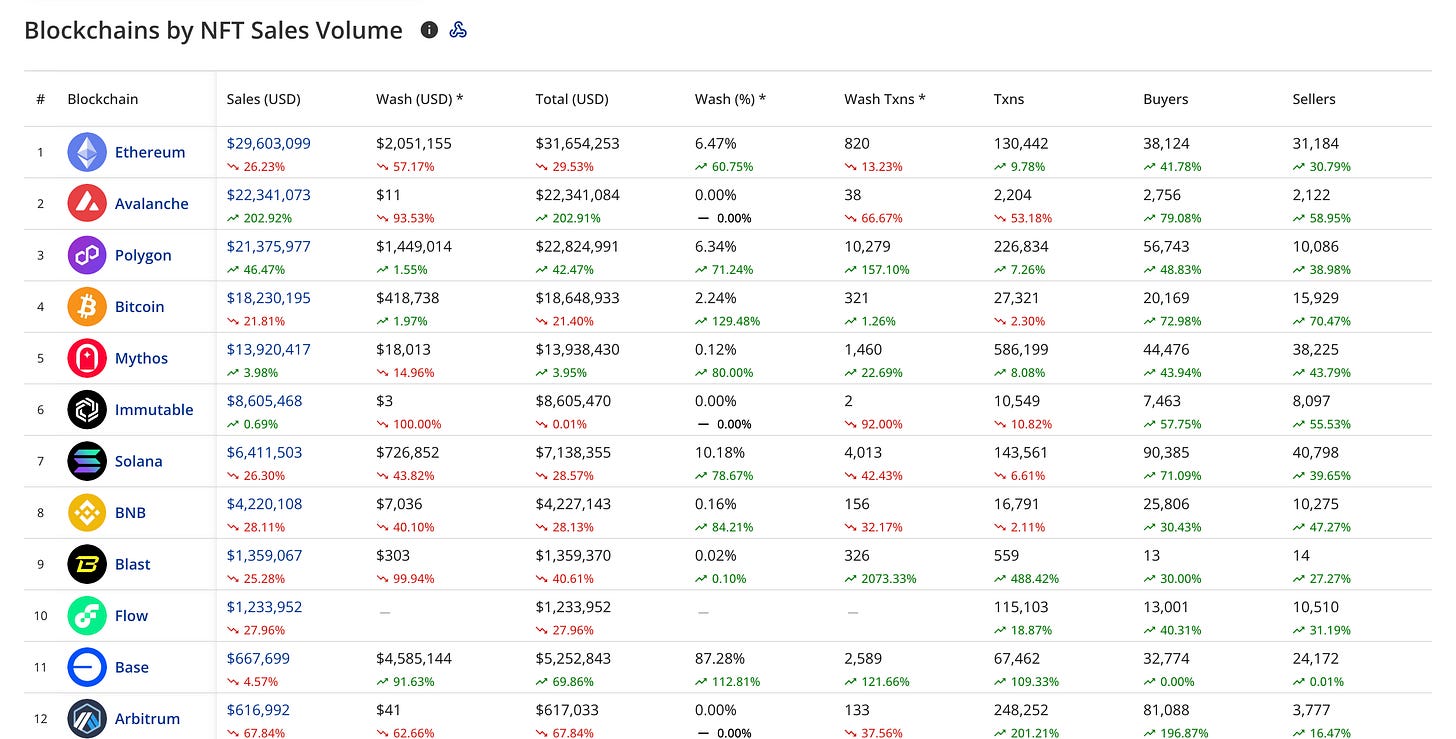
Task: Click the Base logo icon
Action: [87, 667]
